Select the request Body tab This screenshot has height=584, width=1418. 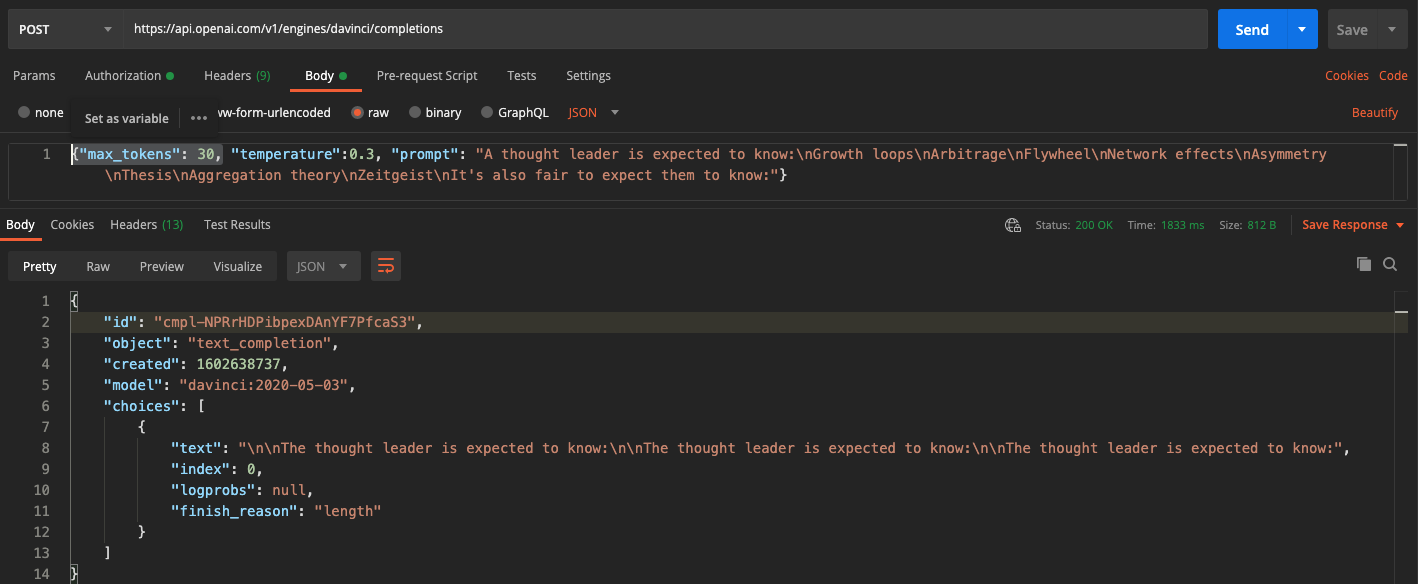tap(326, 76)
